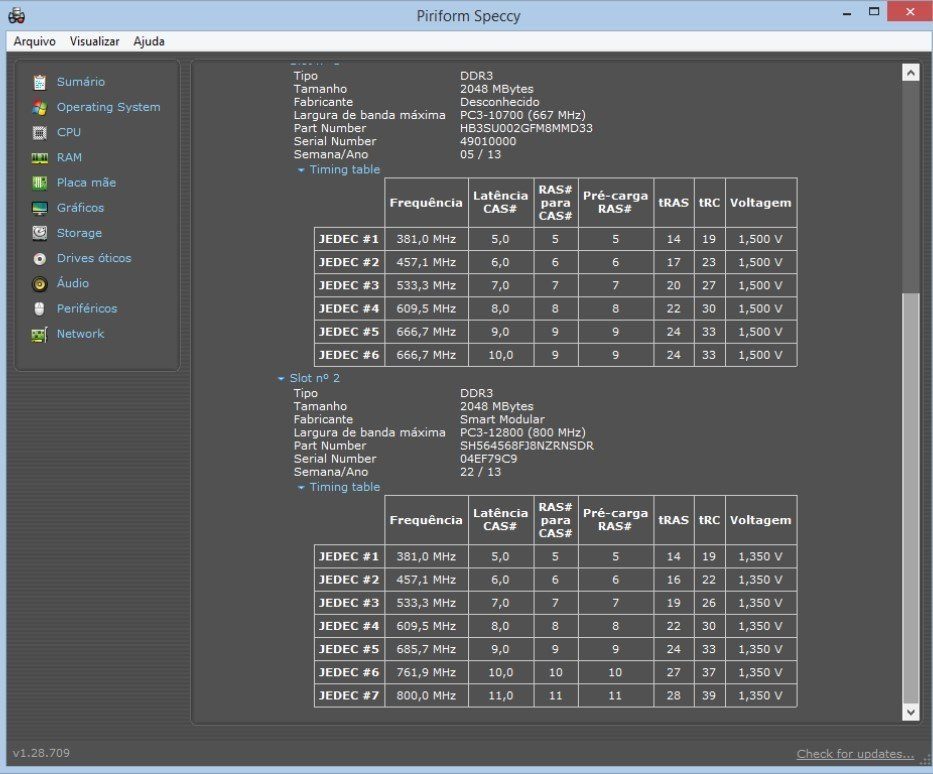Image resolution: width=933 pixels, height=774 pixels.
Task: Click the vertical scrollbar thumb
Action: coord(910,497)
